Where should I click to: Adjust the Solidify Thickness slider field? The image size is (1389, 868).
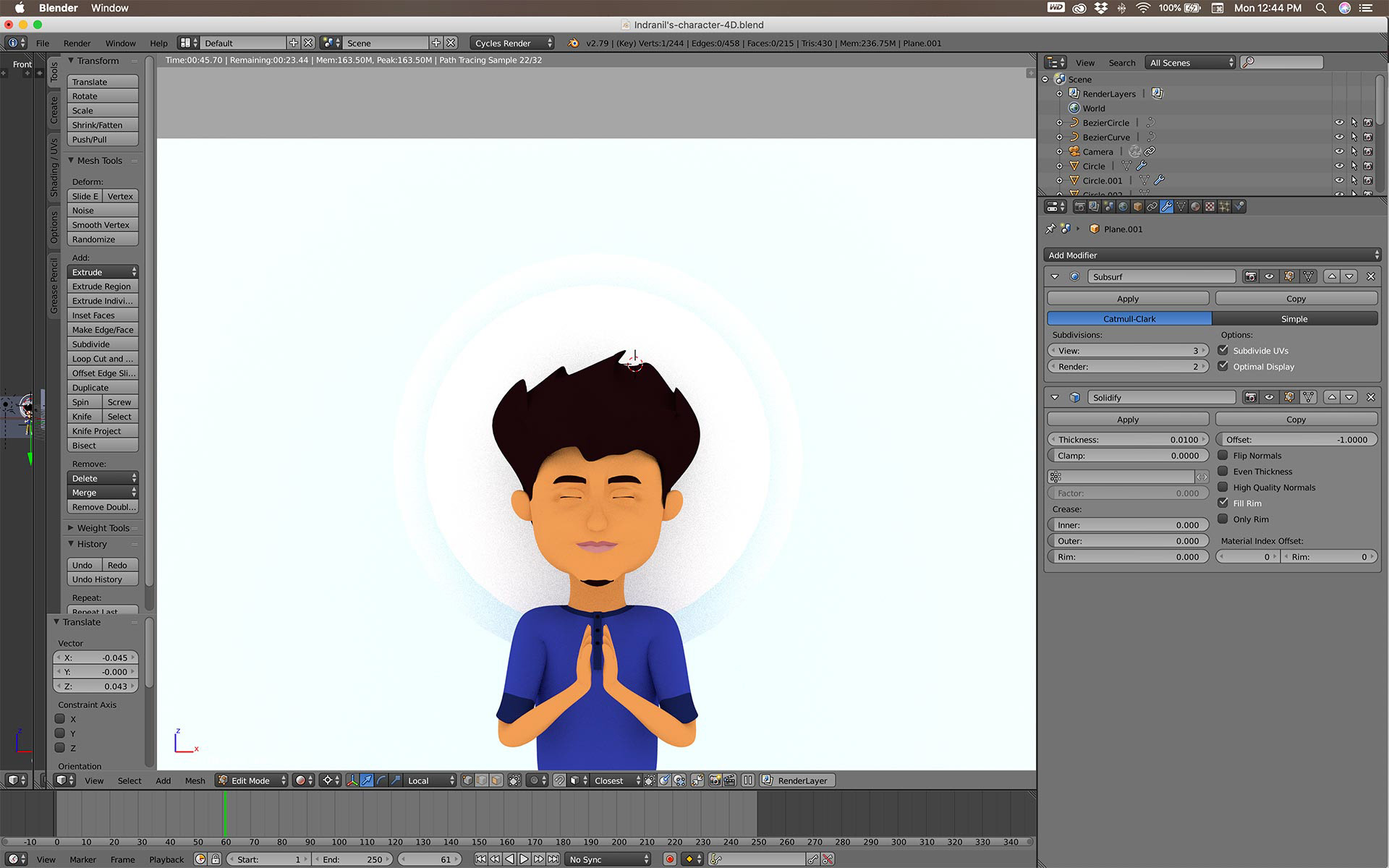[x=1127, y=439]
